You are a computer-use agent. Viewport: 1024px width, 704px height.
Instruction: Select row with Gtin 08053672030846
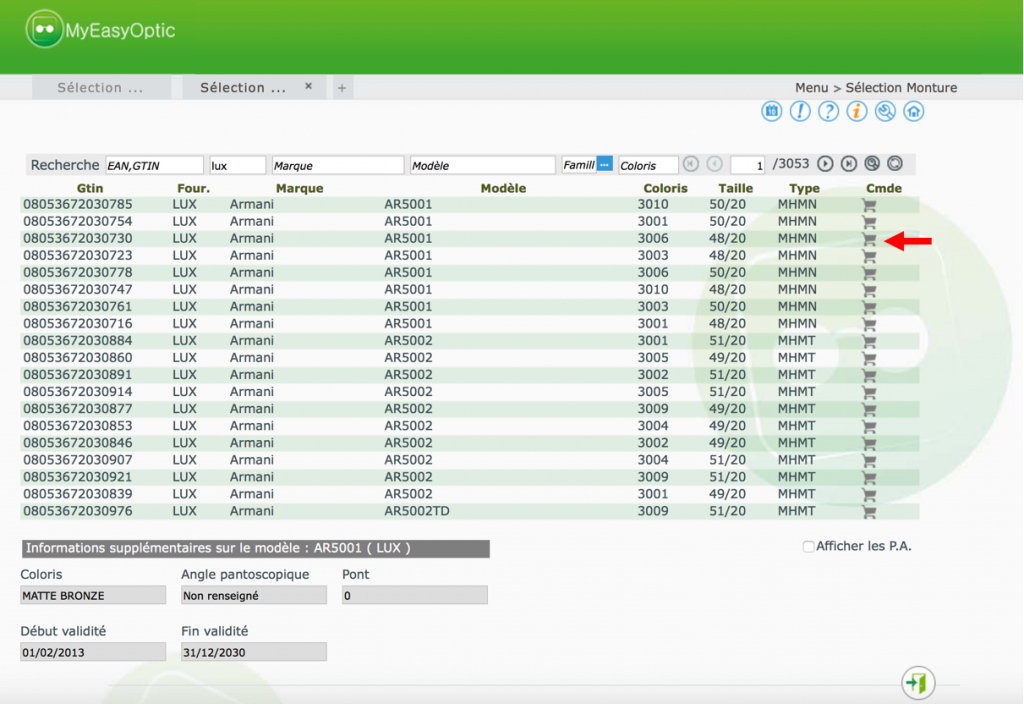tap(470, 443)
